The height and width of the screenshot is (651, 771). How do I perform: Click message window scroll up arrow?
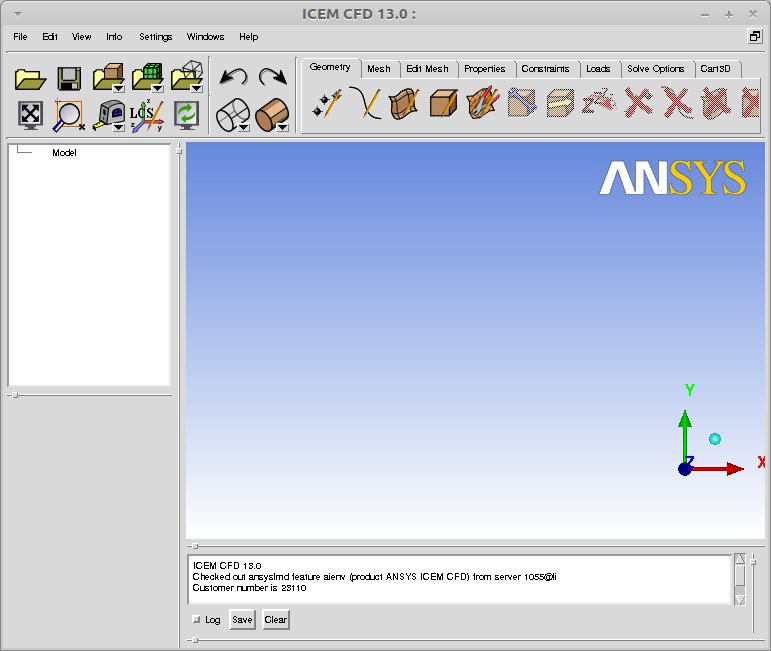click(x=740, y=559)
